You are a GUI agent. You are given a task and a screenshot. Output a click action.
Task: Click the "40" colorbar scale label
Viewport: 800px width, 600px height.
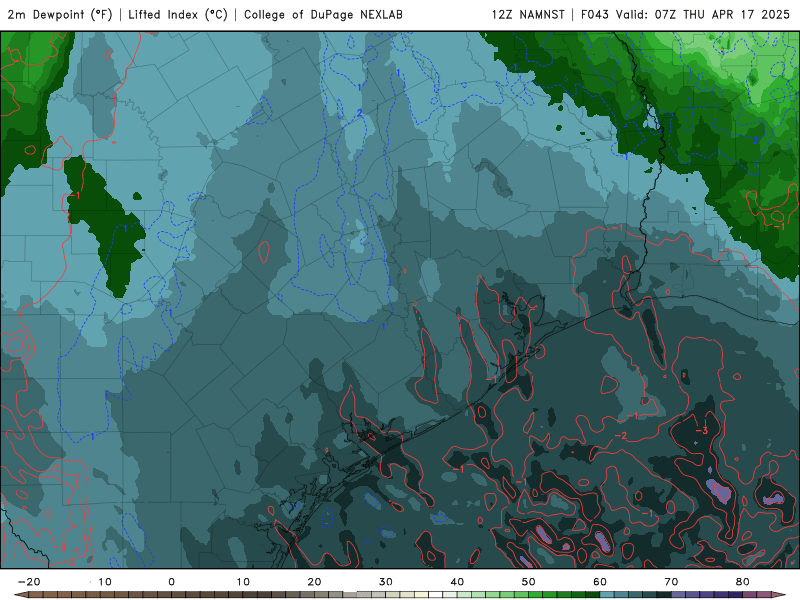(457, 582)
